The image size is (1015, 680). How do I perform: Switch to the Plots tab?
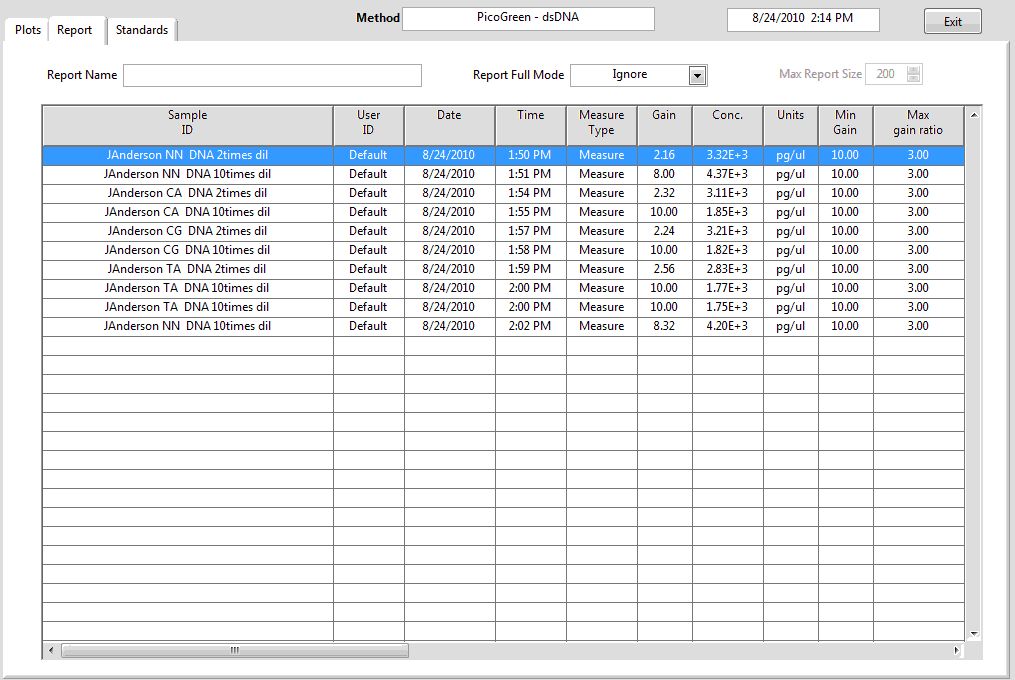point(27,30)
